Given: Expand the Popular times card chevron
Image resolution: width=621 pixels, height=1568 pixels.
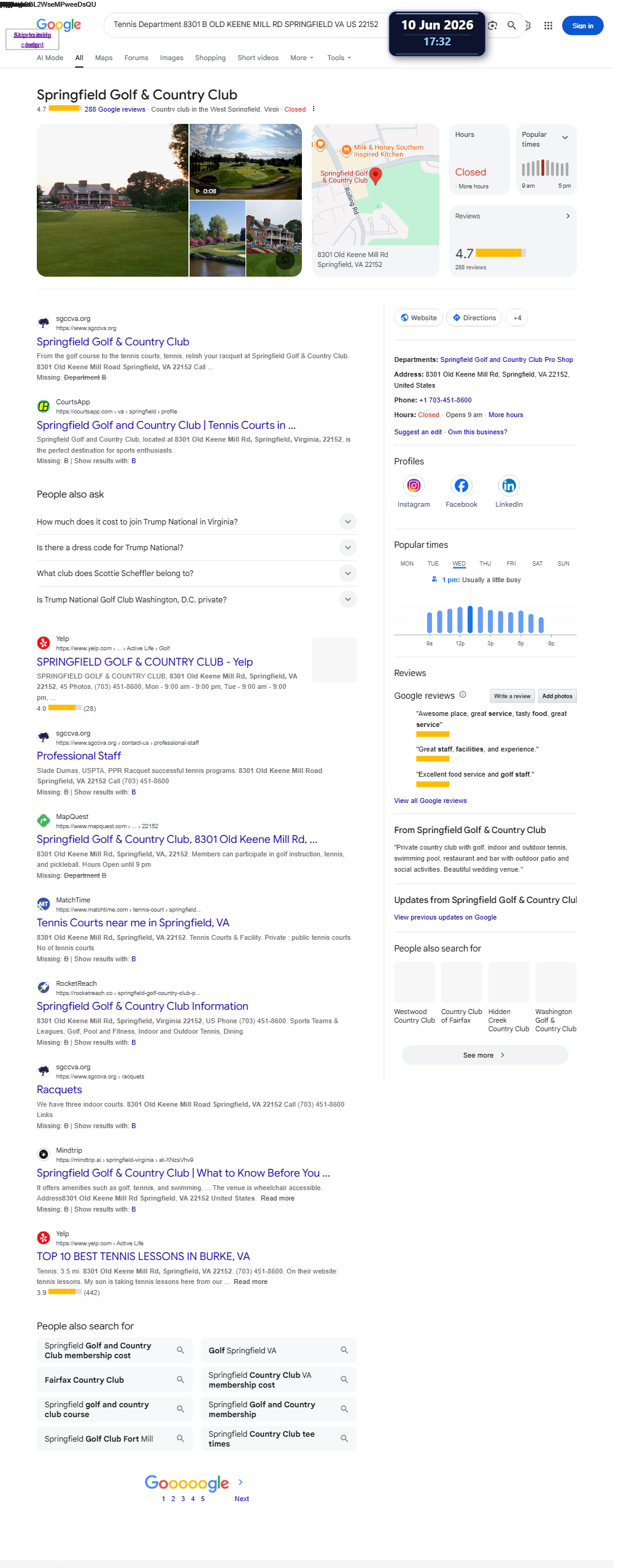Looking at the screenshot, I should pyautogui.click(x=565, y=137).
